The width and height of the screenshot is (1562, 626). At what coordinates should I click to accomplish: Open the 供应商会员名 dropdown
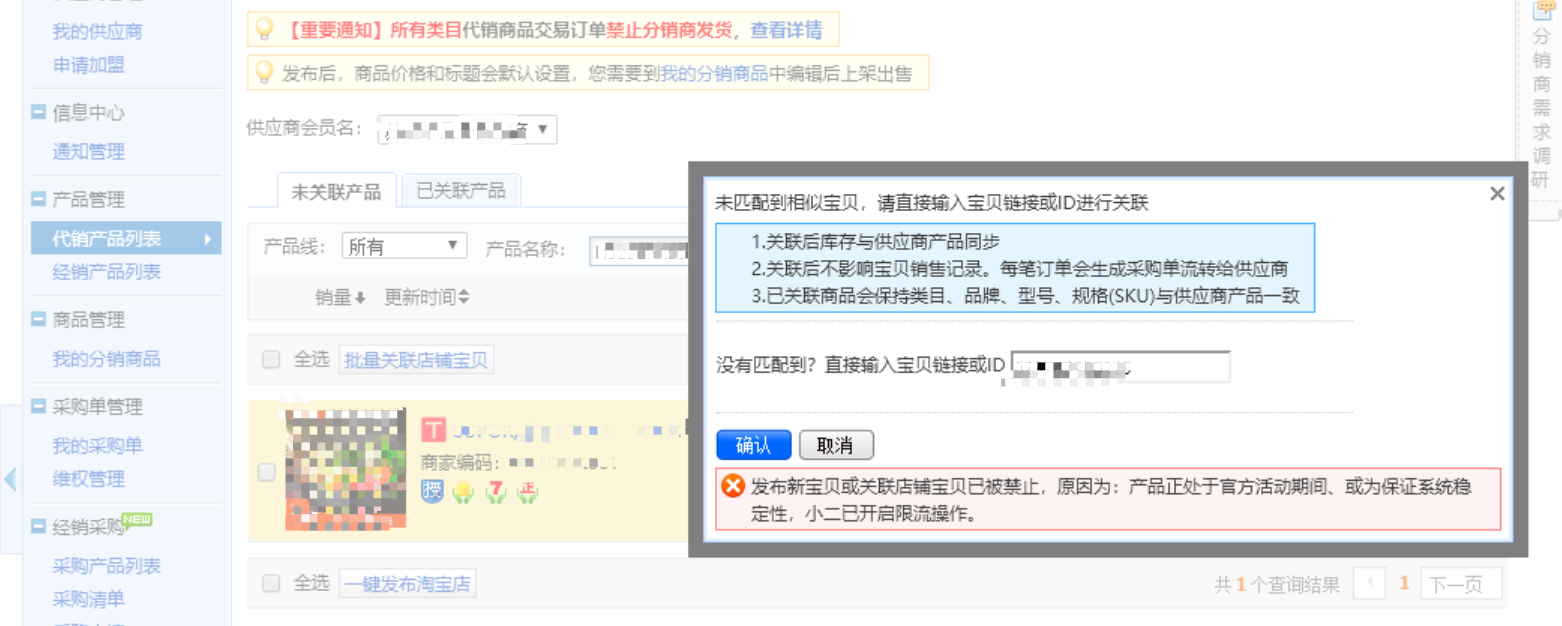[x=466, y=129]
